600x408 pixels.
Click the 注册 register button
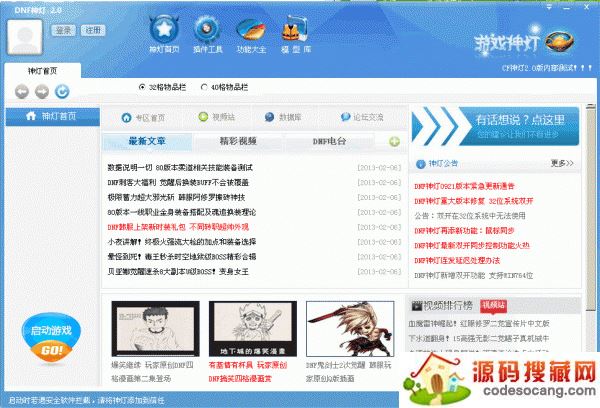[x=92, y=30]
